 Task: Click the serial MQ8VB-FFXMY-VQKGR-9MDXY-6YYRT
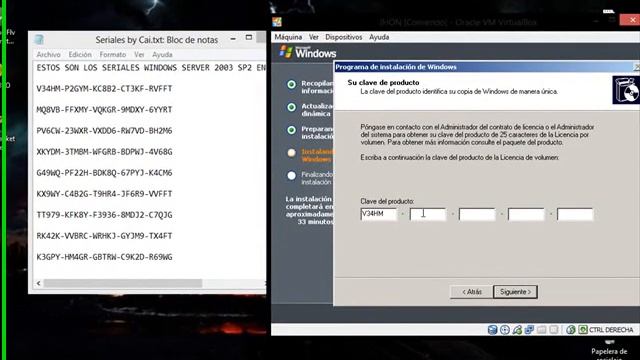click(x=104, y=110)
